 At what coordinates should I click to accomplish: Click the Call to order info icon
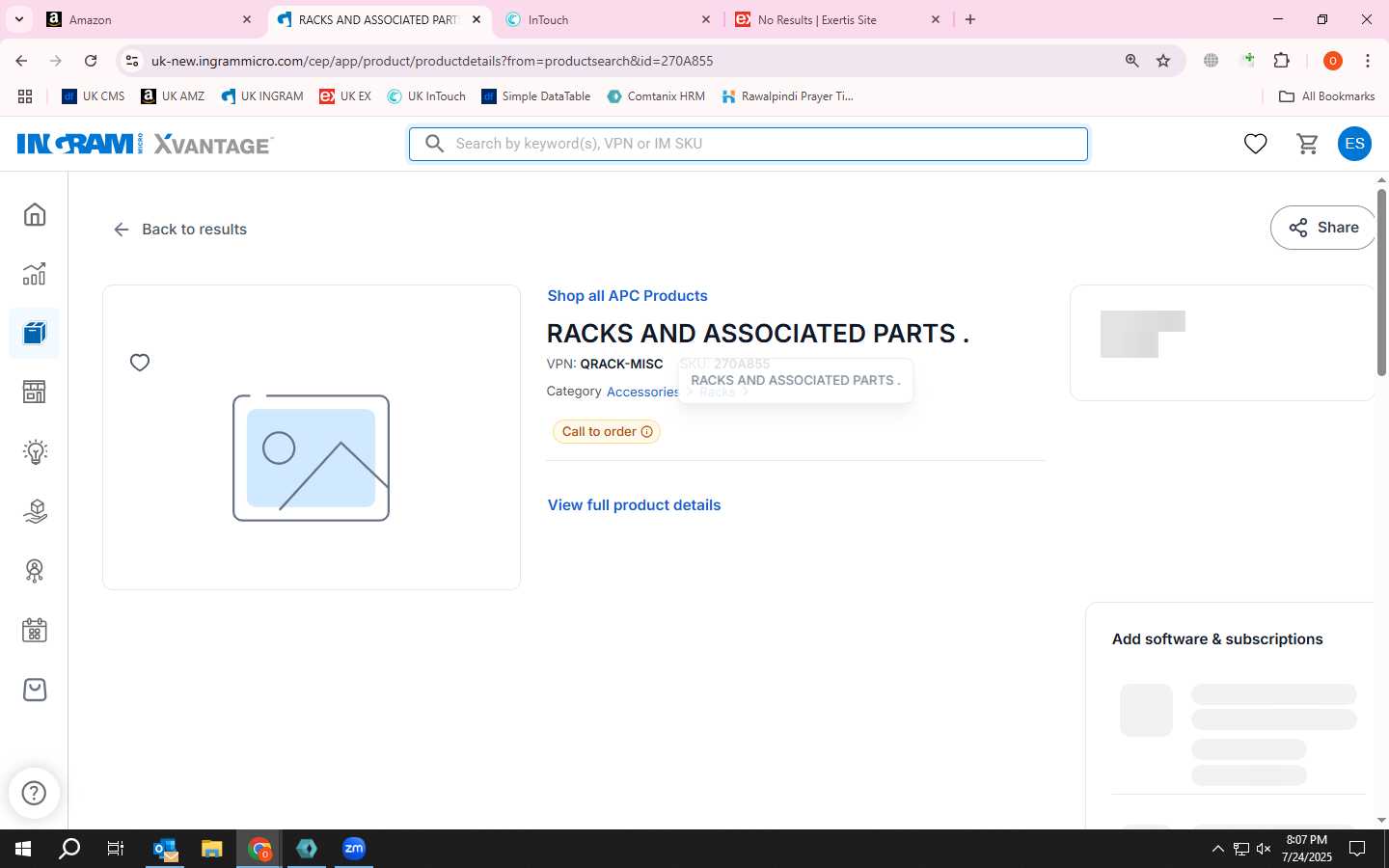647,431
